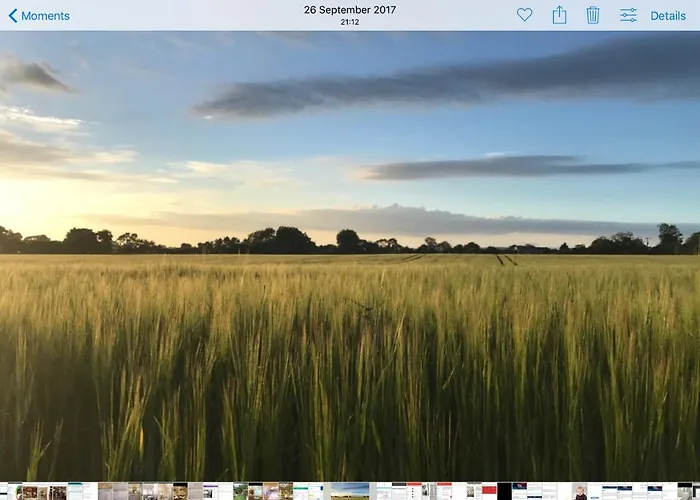Screen dimensions: 700x500
Task: Open the share sheet icon
Action: click(x=559, y=15)
